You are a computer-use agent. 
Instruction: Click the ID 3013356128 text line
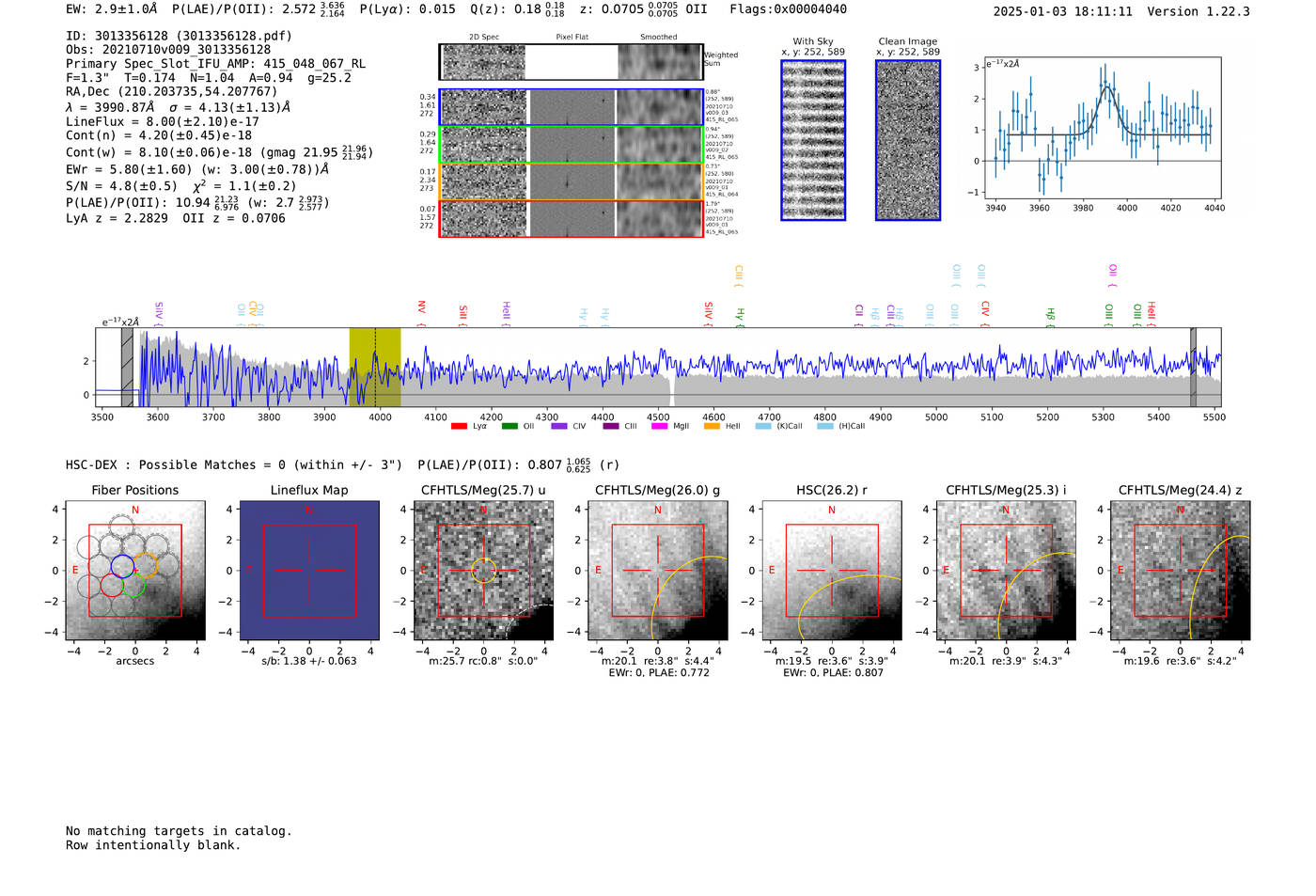point(179,36)
